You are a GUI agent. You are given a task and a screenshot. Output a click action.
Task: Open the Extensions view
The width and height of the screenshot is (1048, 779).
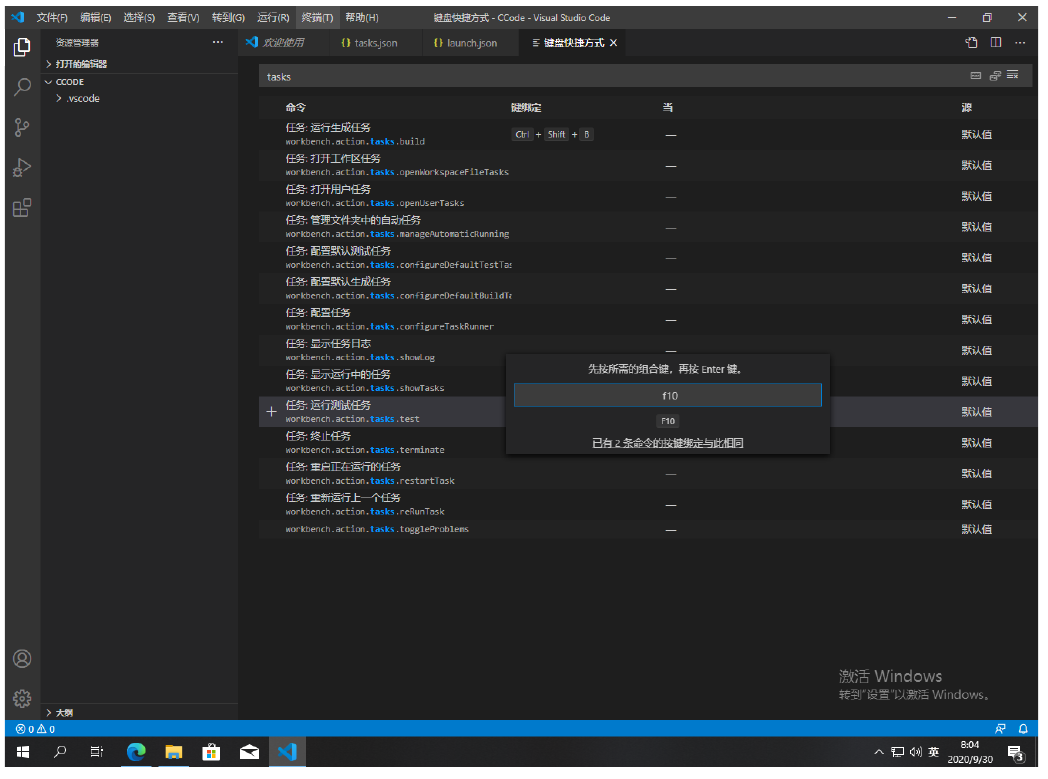[x=22, y=208]
